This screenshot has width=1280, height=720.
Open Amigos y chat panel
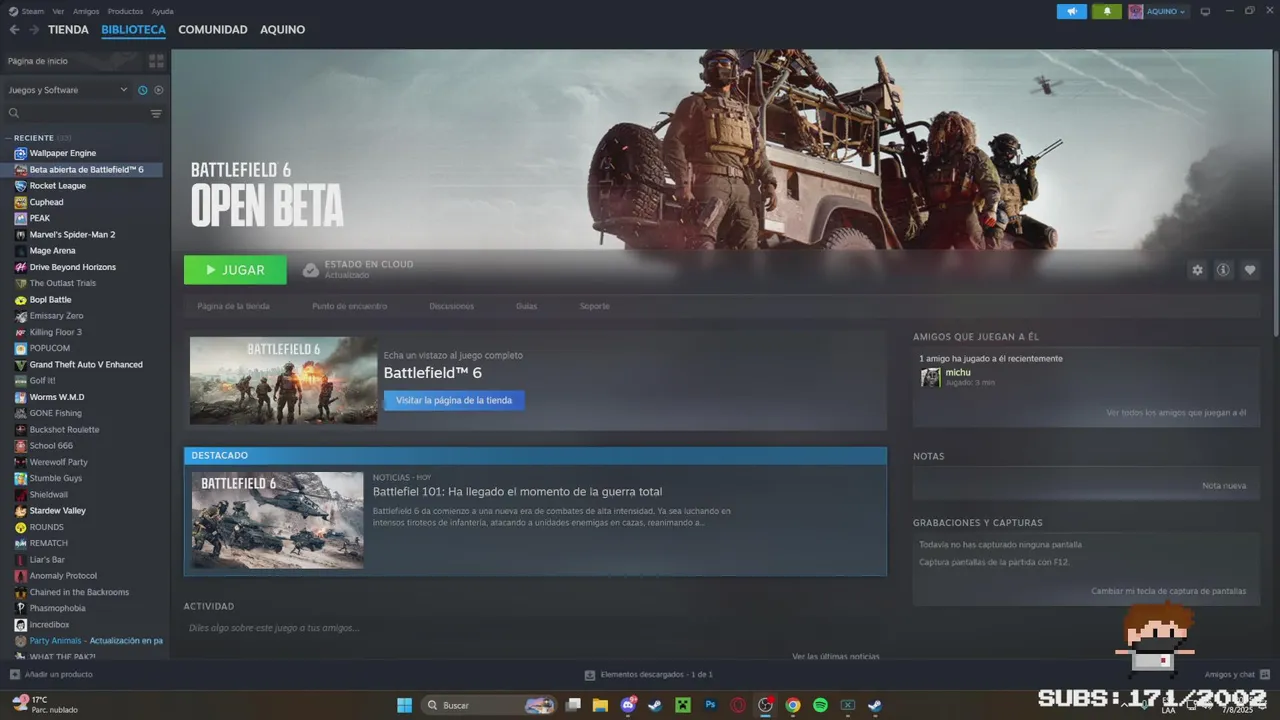(1236, 675)
